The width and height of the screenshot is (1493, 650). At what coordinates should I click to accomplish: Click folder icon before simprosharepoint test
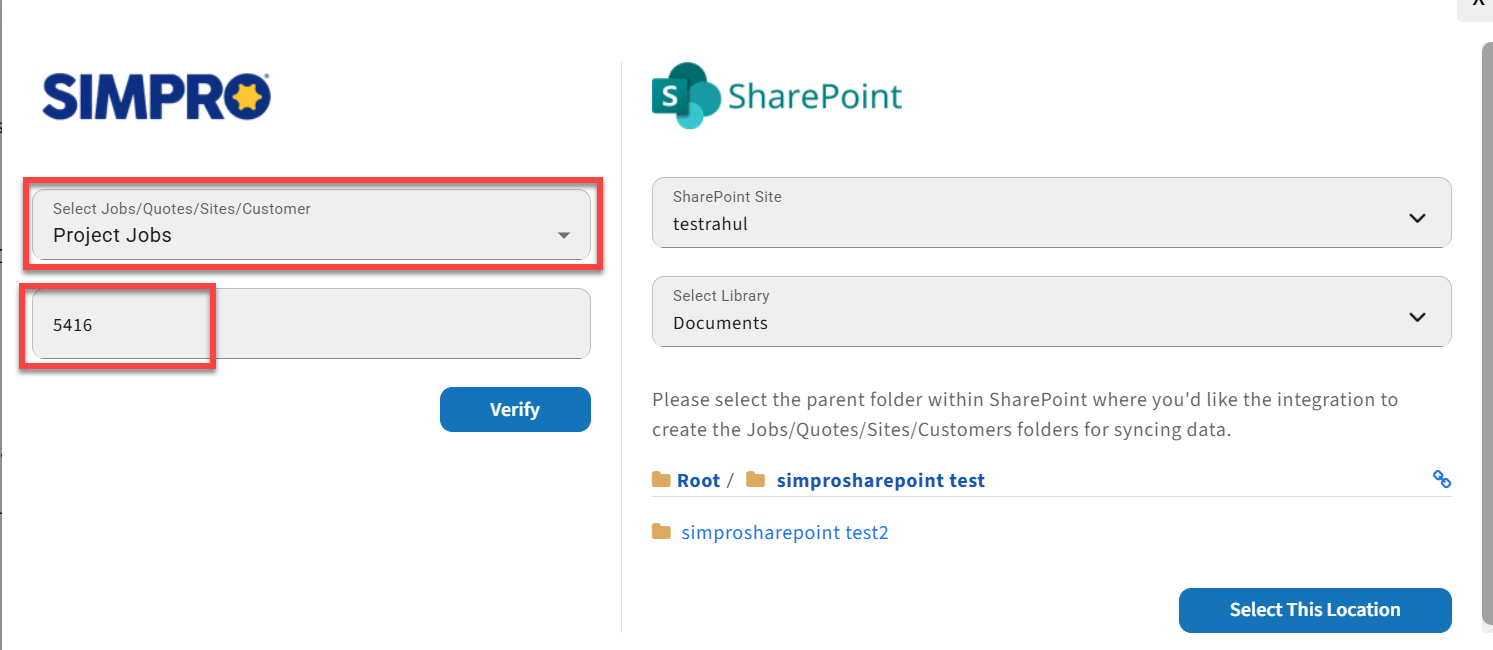(x=756, y=480)
